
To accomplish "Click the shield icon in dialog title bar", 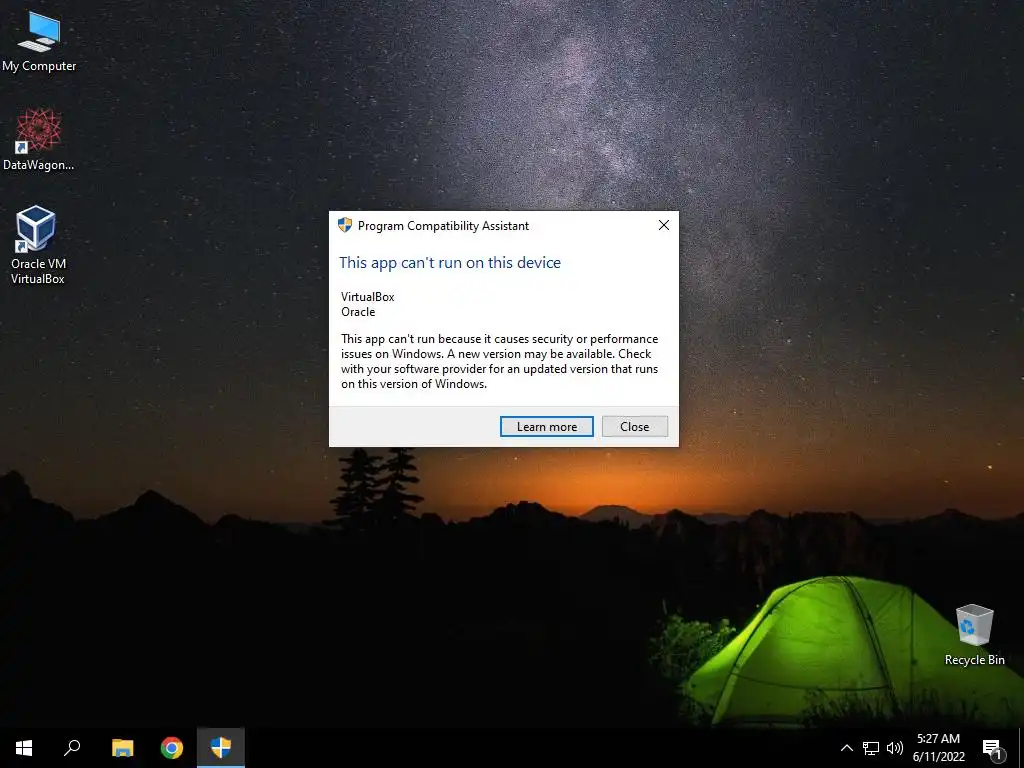I will 345,225.
